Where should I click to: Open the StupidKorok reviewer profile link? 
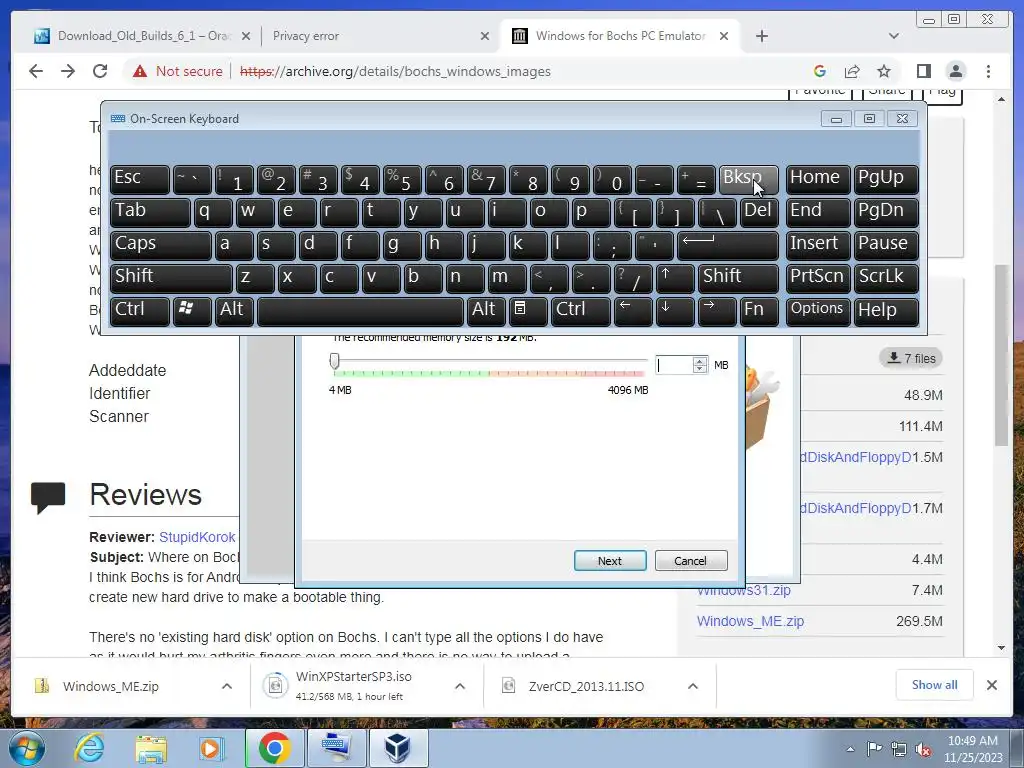(197, 537)
